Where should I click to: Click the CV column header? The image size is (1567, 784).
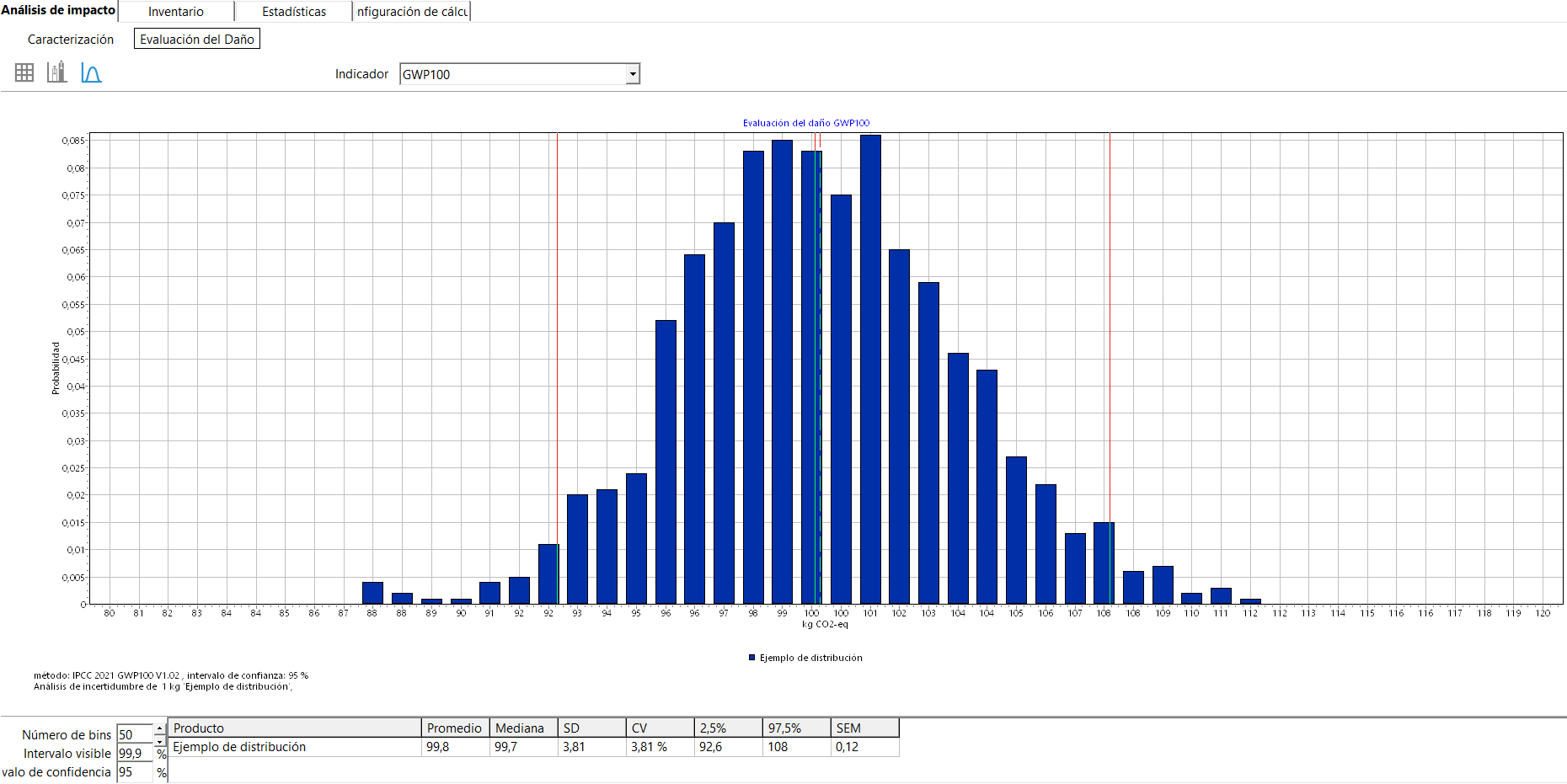pyautogui.click(x=660, y=728)
